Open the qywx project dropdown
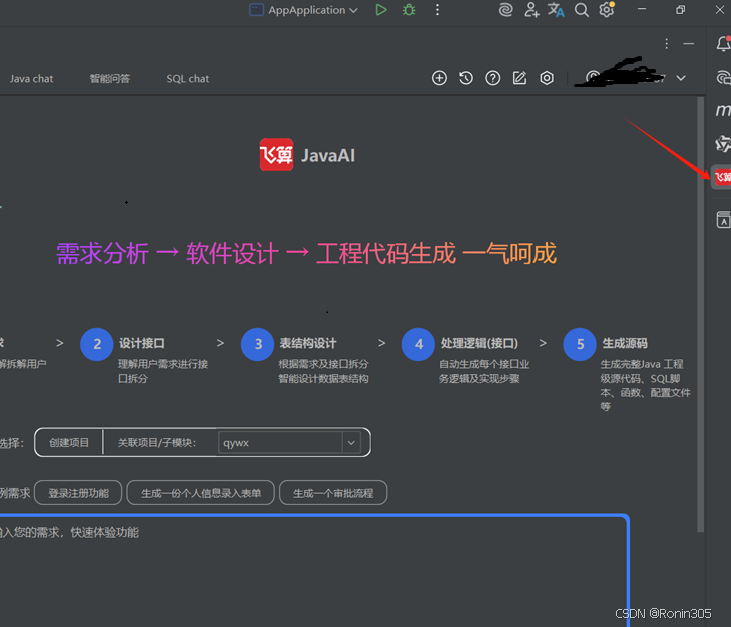This screenshot has width=731, height=627. point(289,442)
